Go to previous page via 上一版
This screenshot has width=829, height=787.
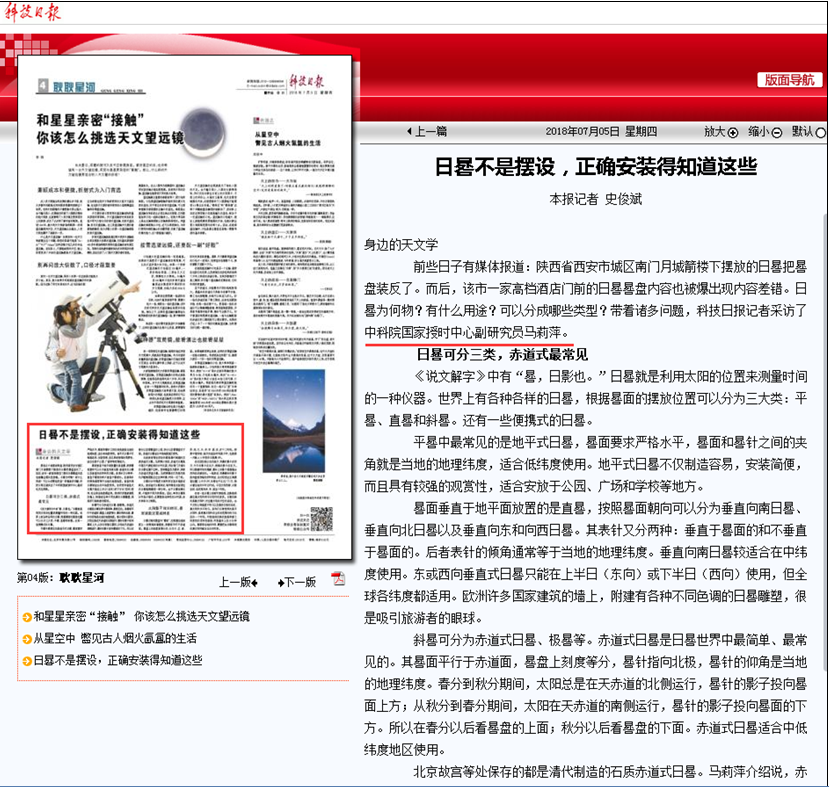click(239, 582)
